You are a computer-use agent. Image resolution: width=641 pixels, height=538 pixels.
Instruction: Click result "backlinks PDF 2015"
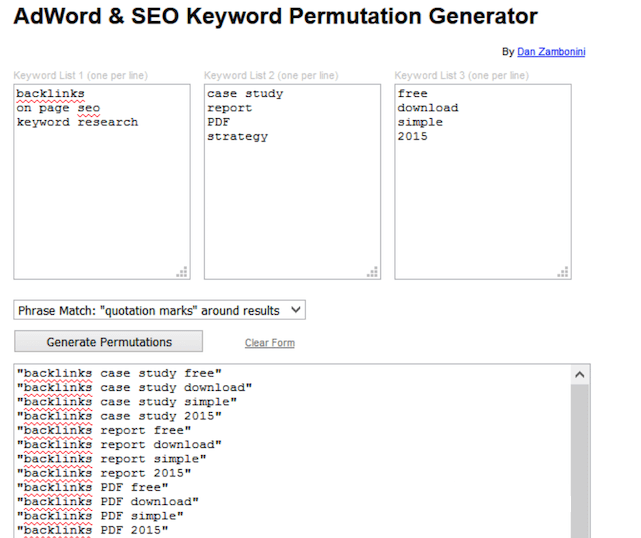(92, 530)
